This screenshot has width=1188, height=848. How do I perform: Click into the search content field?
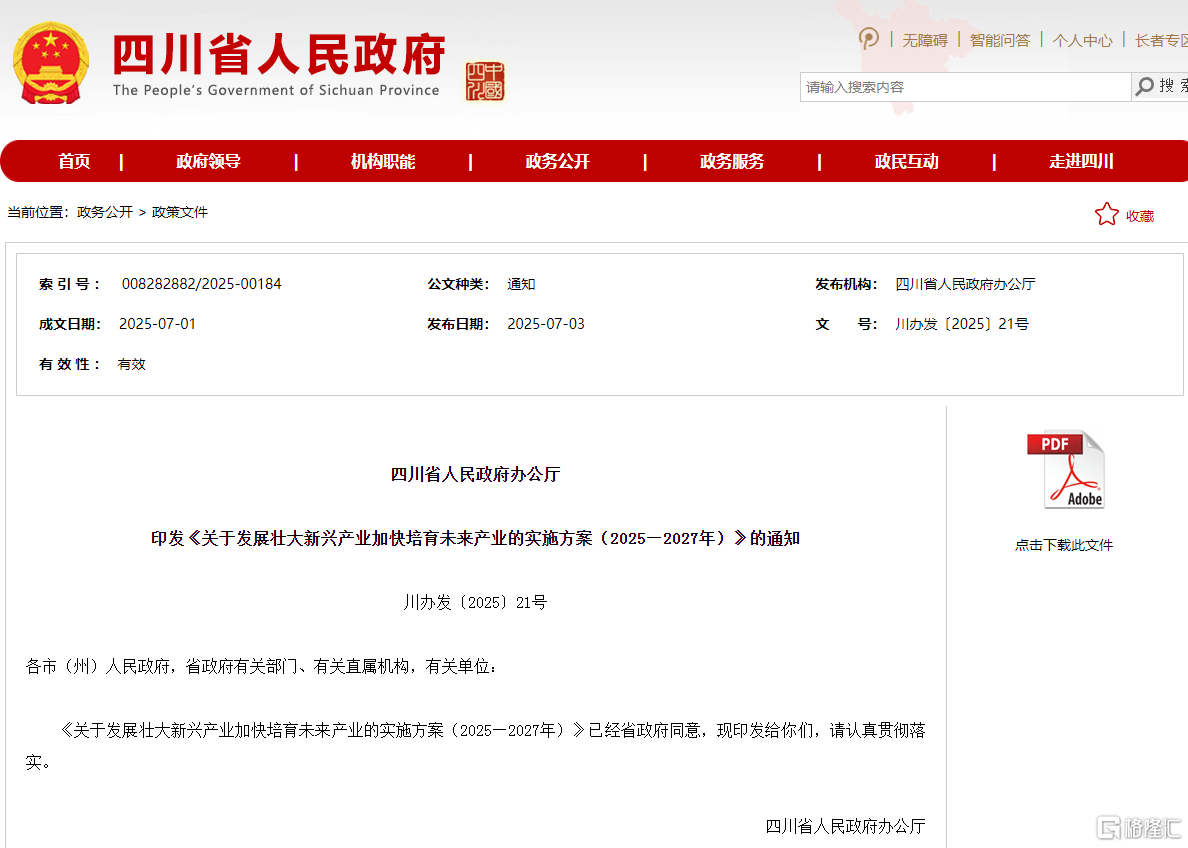965,87
